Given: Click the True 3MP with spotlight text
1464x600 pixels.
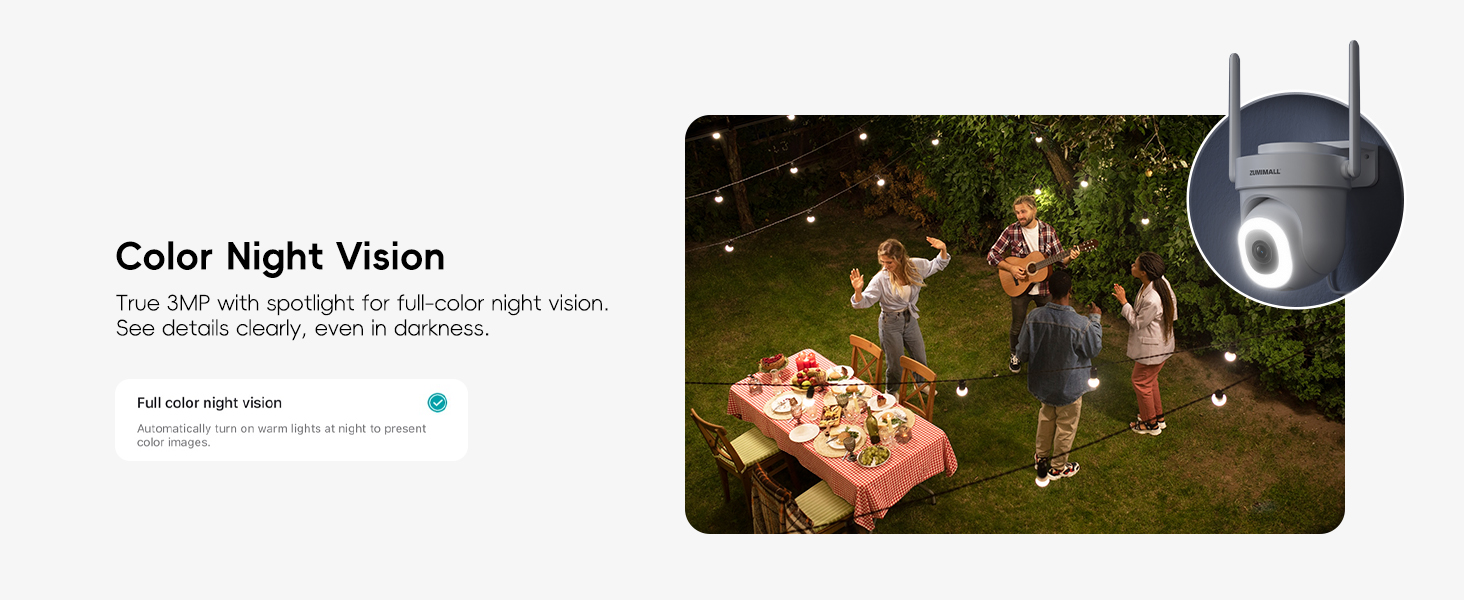Looking at the screenshot, I should 362,303.
